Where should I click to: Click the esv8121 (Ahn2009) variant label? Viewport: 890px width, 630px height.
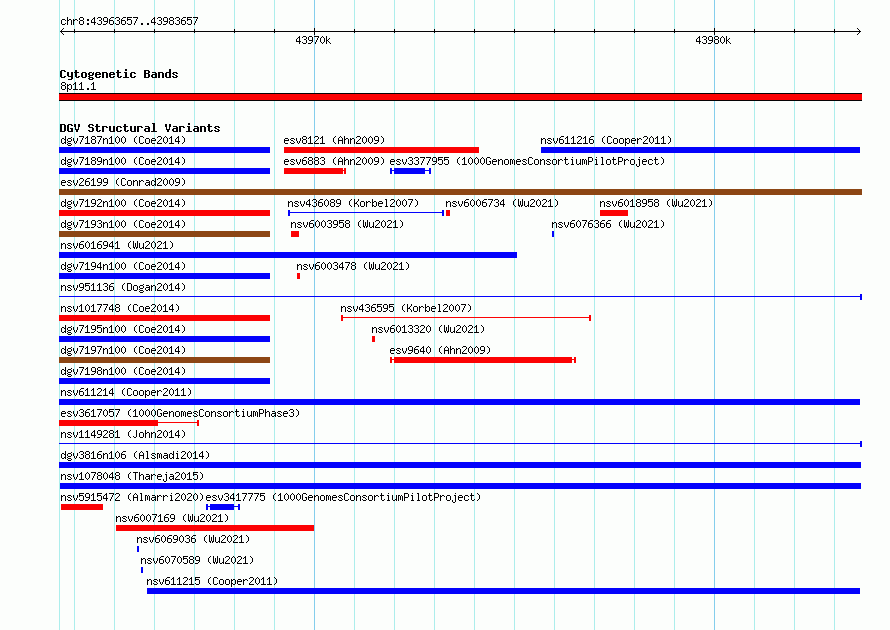pyautogui.click(x=334, y=140)
